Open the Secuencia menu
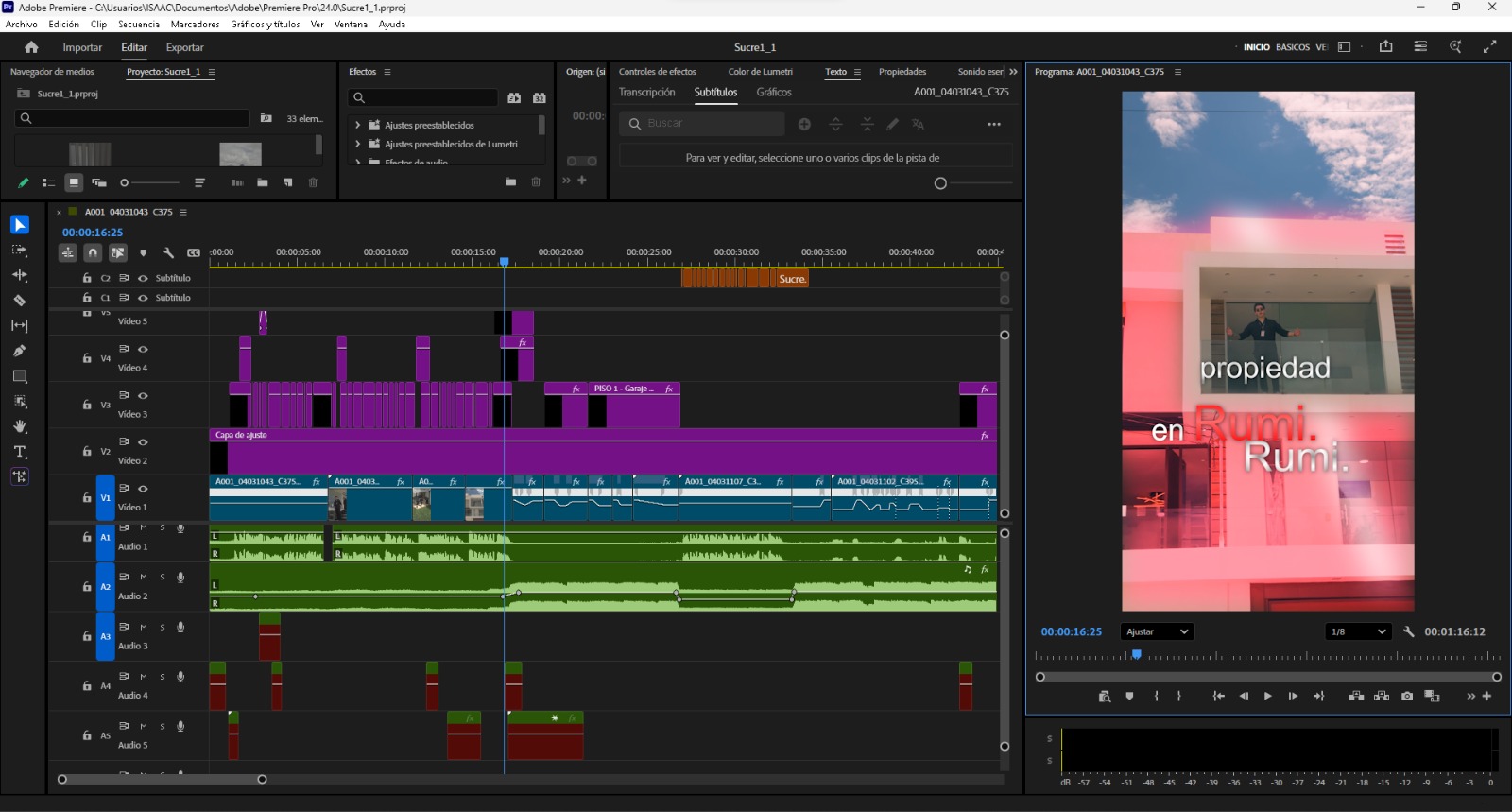1512x812 pixels. (x=139, y=25)
